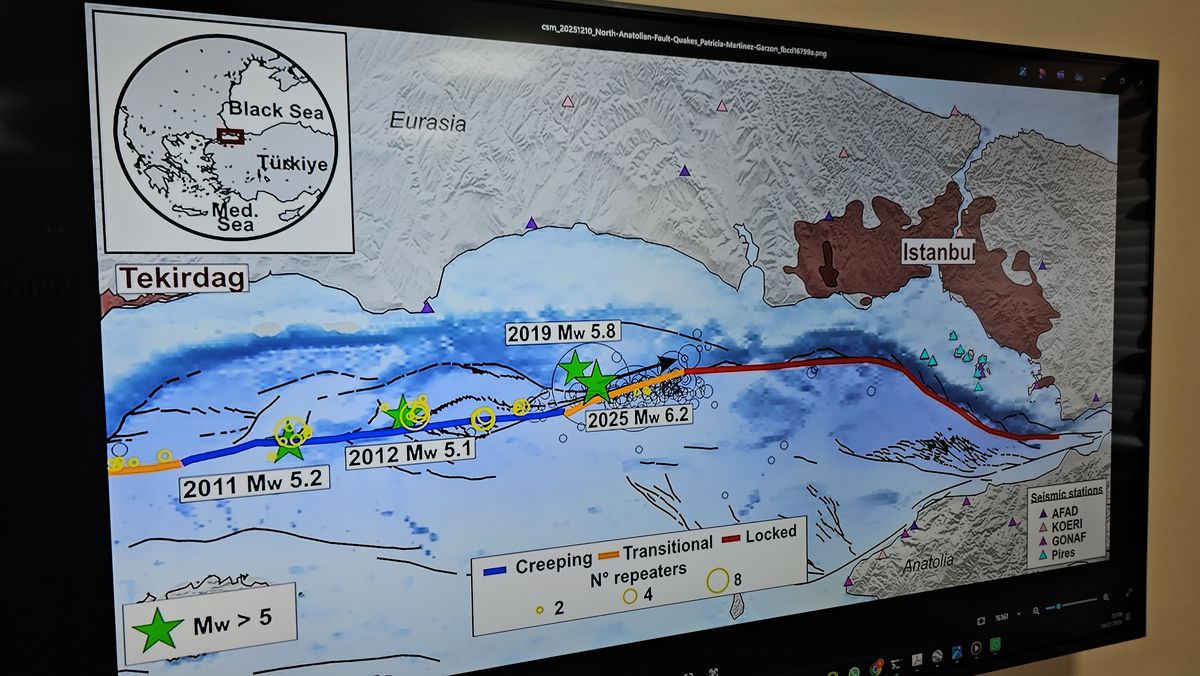Click the zoom out magnifier icon
Screen dimensions: 1200x676
1036,611
